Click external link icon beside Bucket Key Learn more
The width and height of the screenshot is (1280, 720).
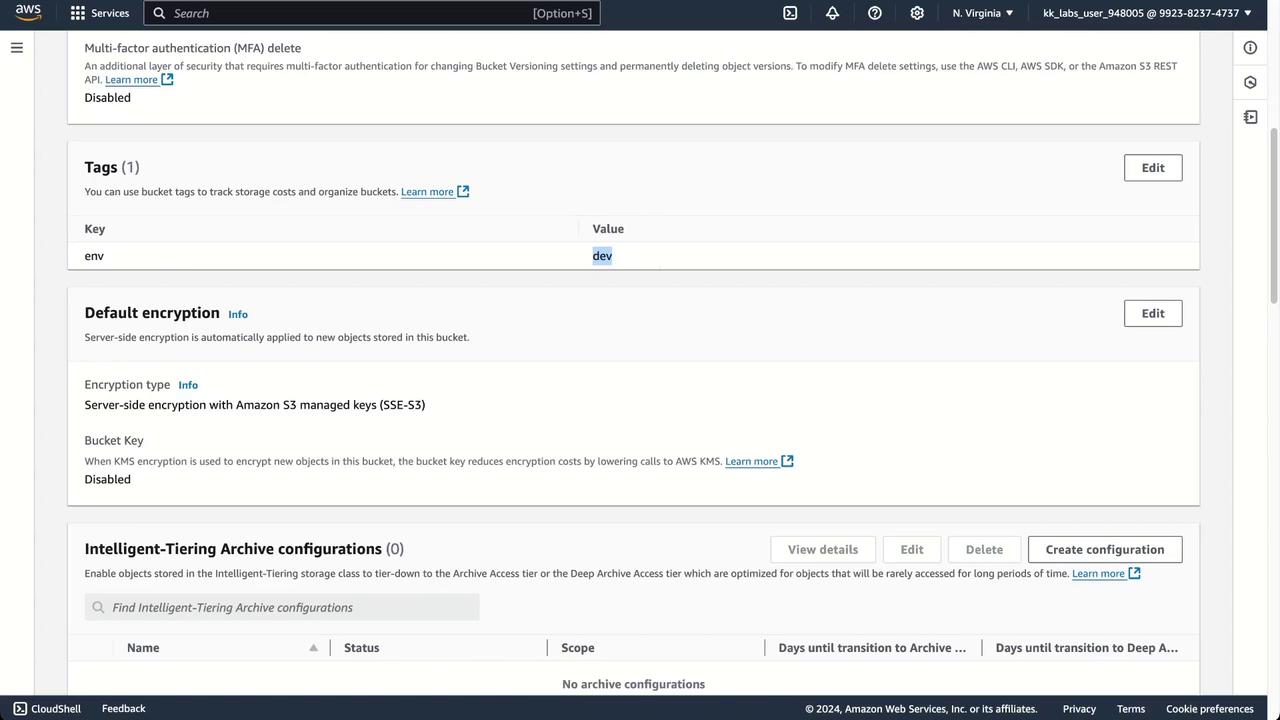click(x=787, y=461)
